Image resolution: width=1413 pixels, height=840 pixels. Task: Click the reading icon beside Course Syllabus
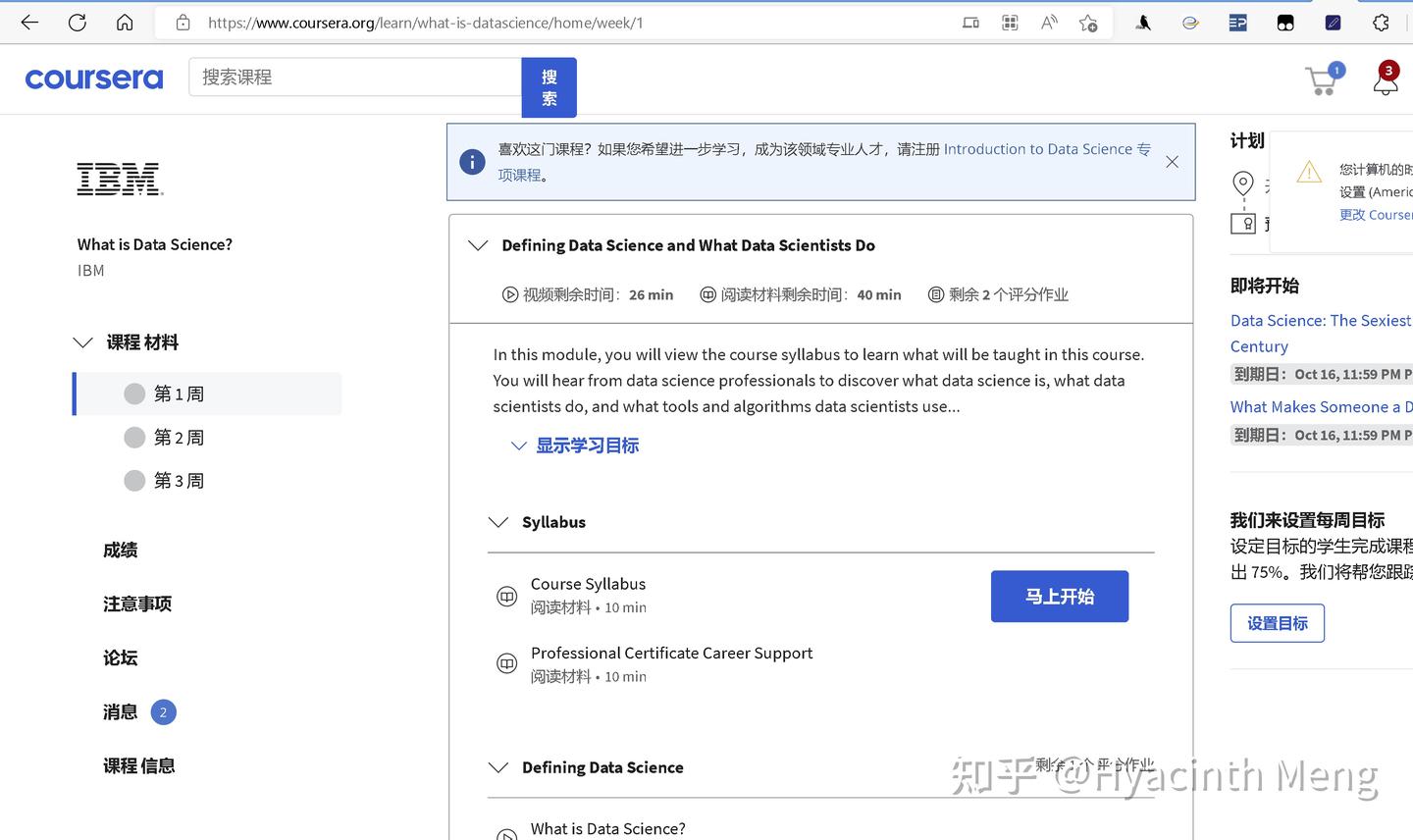coord(506,595)
